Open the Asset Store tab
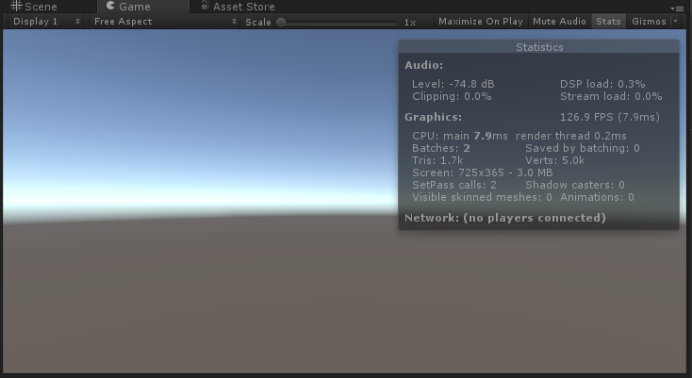The width and height of the screenshot is (692, 378). [237, 6]
